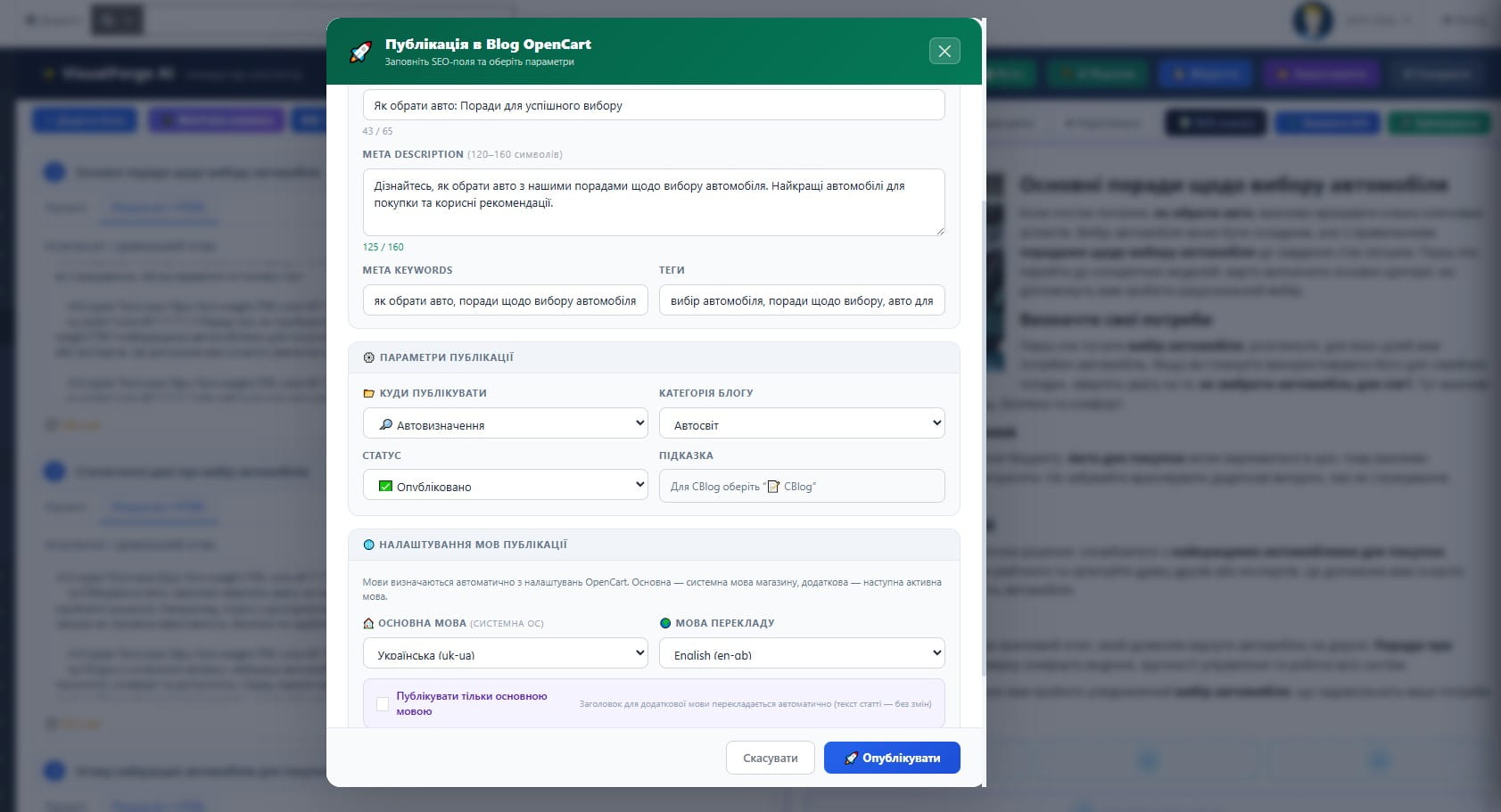Click the dialog title 'Публікація в Blog OpenCart'
This screenshot has width=1501, height=812.
(x=488, y=44)
